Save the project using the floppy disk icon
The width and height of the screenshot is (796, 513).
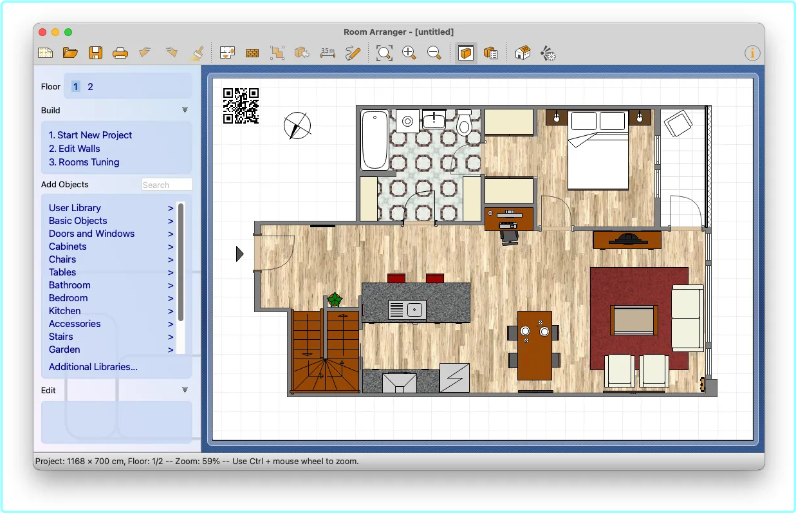[96, 53]
